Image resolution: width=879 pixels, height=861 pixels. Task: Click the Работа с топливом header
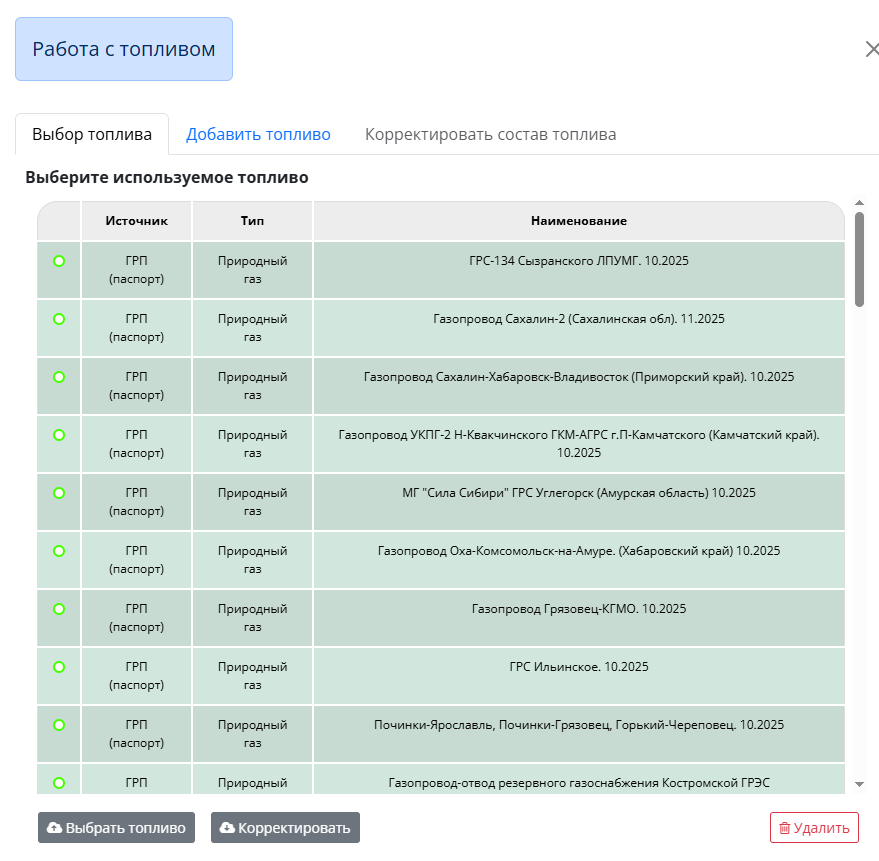coord(124,49)
